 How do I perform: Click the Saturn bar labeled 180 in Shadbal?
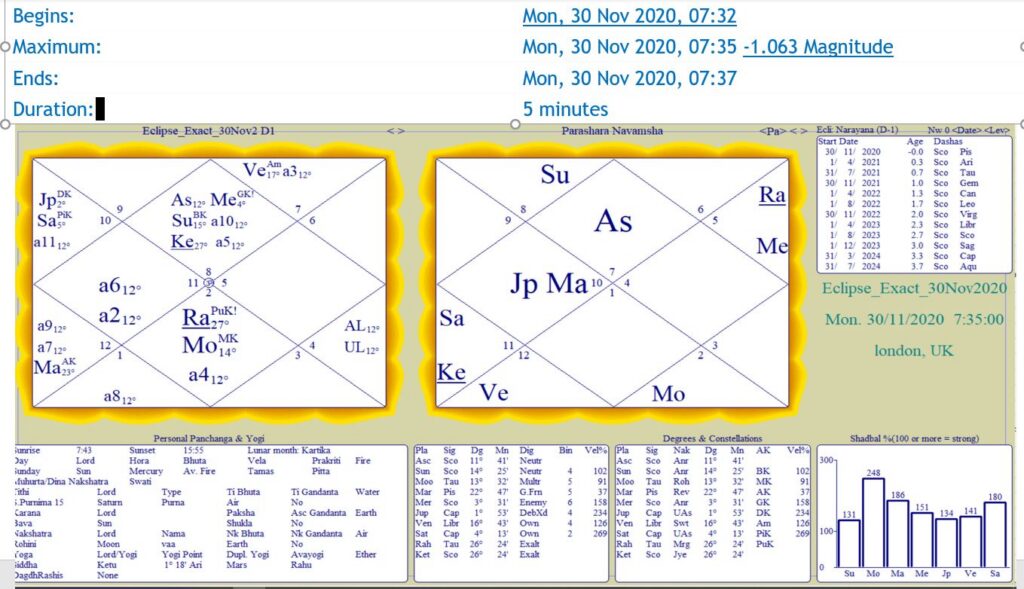995,535
